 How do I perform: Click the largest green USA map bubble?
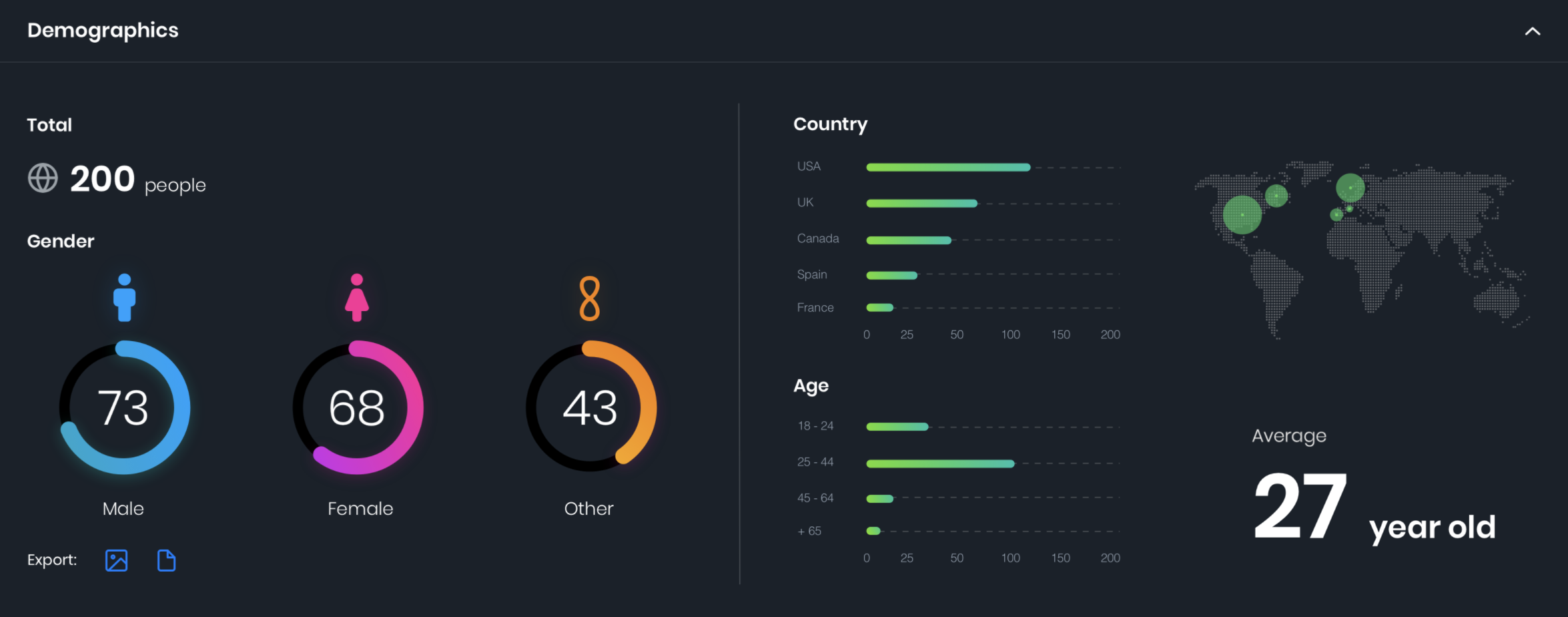tap(1242, 215)
